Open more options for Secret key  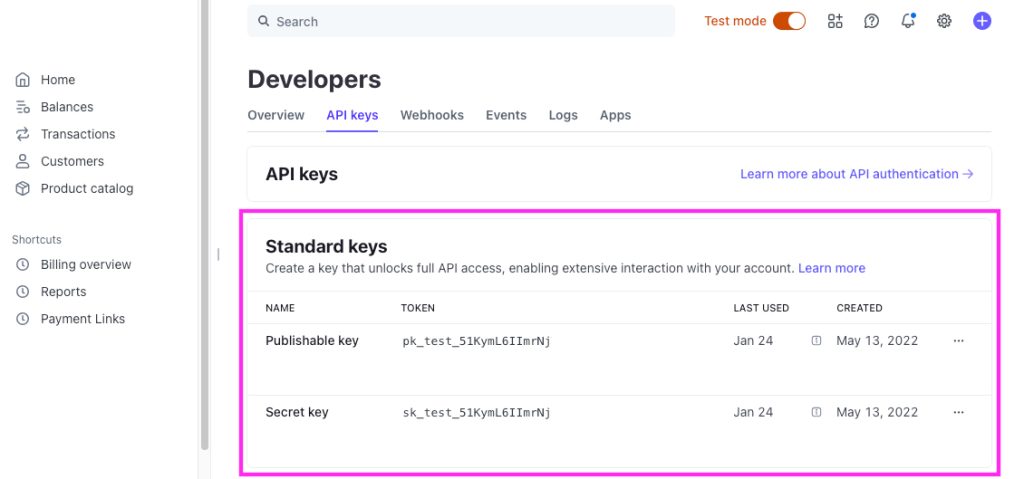pos(958,412)
